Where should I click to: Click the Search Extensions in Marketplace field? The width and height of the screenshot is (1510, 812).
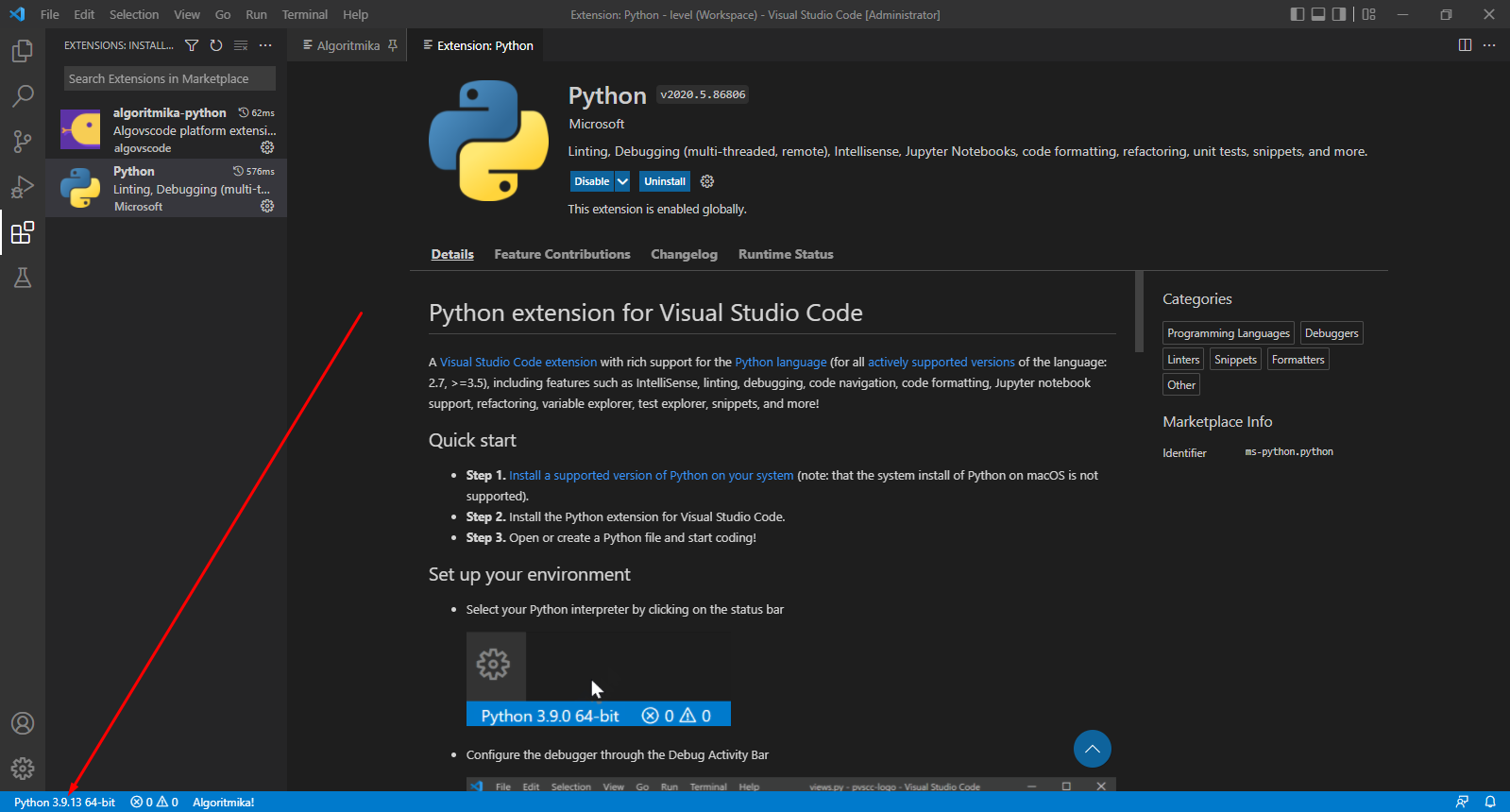point(169,78)
